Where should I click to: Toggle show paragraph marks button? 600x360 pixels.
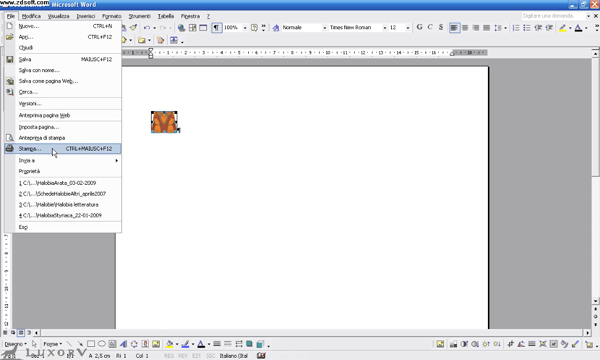217,28
